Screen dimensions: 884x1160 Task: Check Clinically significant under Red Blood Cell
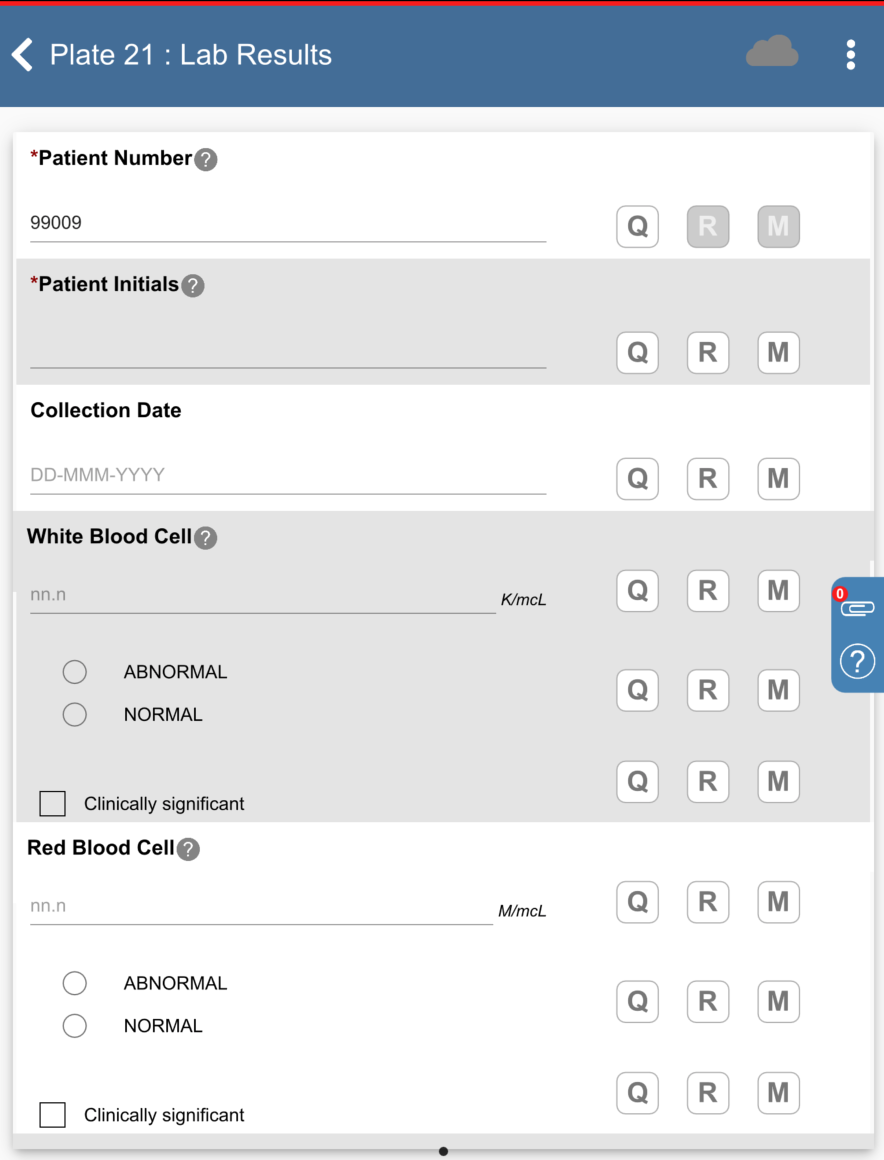tap(52, 1115)
